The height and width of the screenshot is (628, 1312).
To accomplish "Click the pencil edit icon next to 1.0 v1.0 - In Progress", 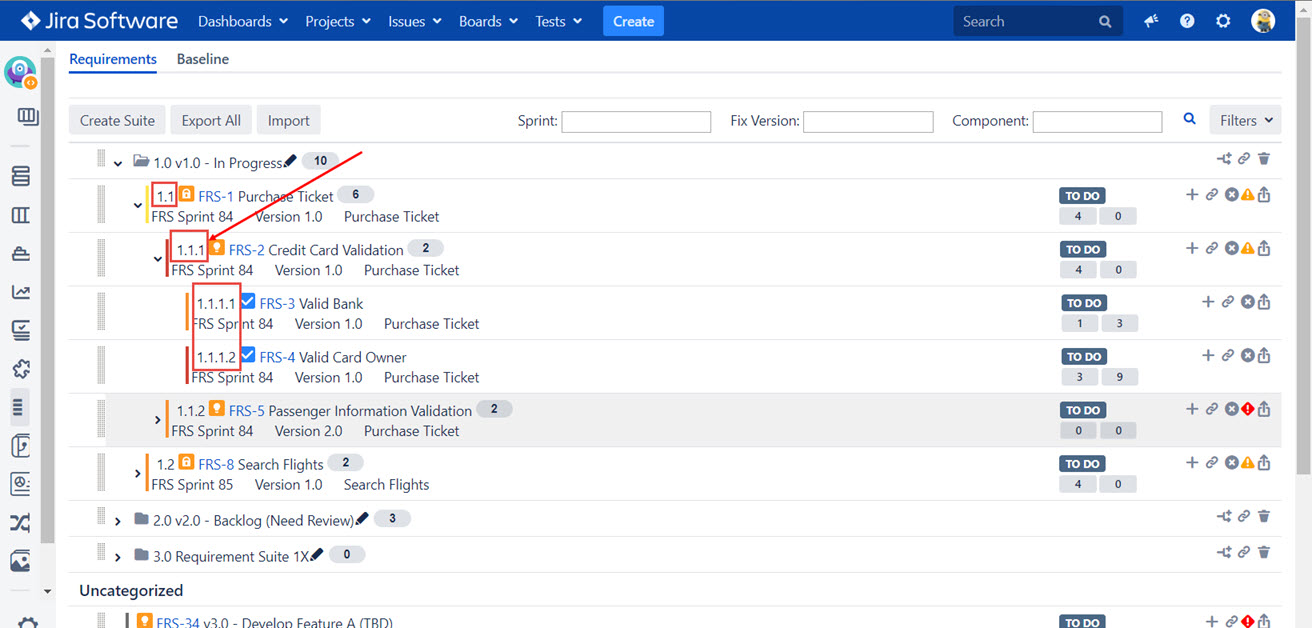I will coord(290,161).
